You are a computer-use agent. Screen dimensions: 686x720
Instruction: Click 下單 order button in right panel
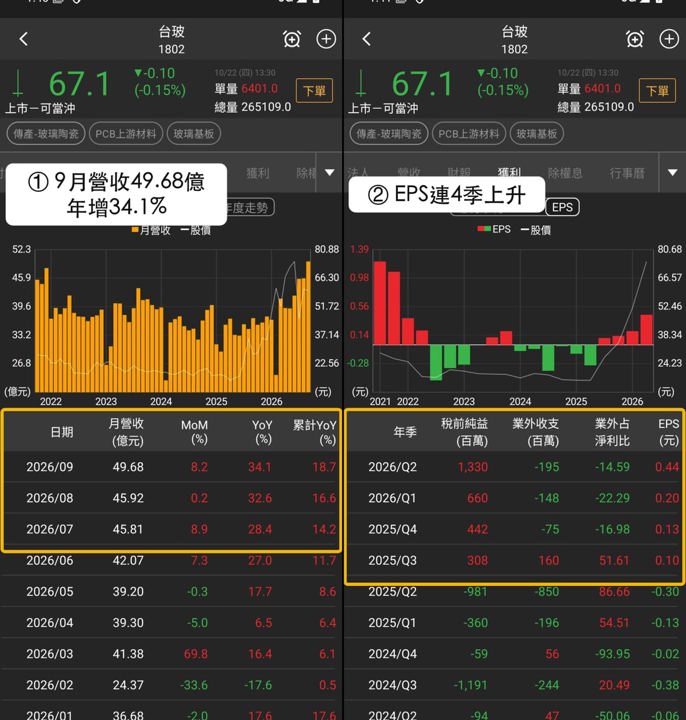[x=657, y=90]
